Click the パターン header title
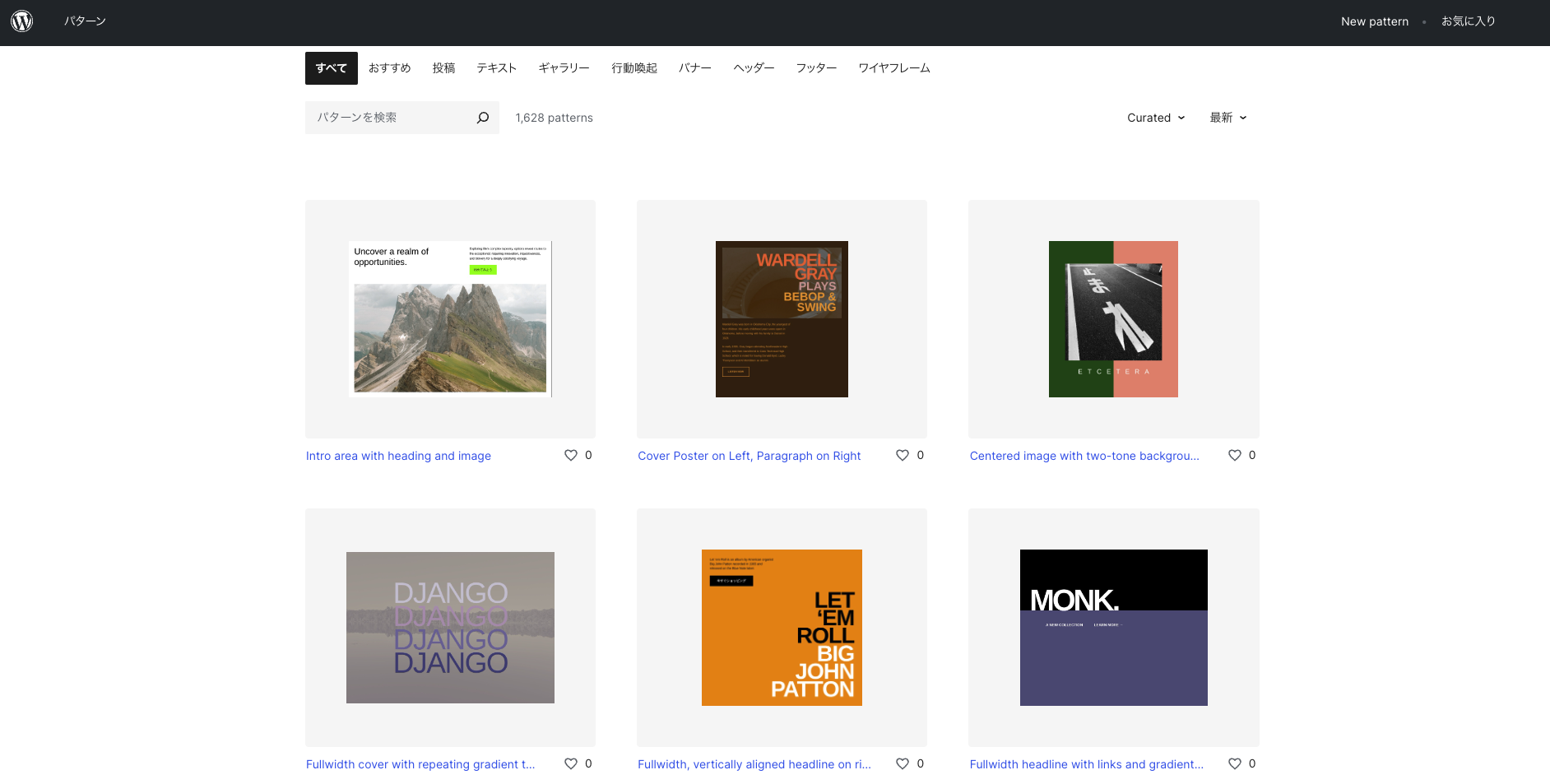The height and width of the screenshot is (784, 1550). click(86, 21)
